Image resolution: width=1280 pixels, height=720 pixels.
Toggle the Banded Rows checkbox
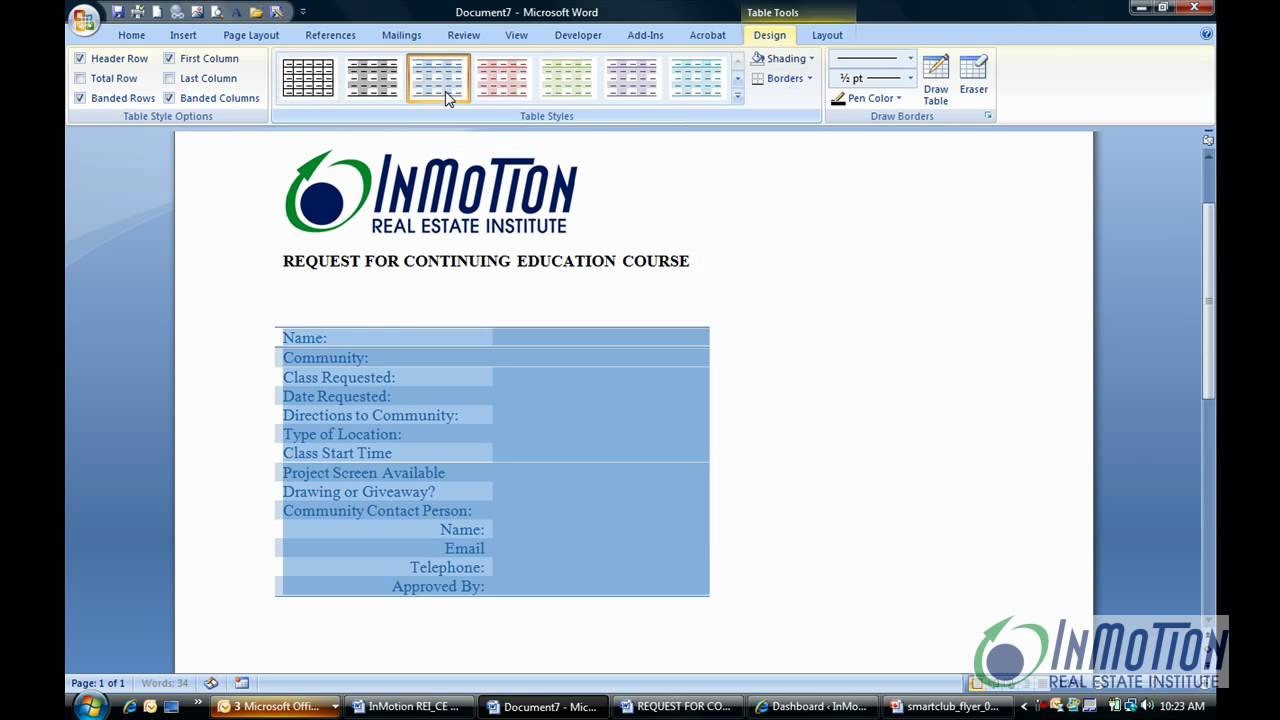(80, 98)
